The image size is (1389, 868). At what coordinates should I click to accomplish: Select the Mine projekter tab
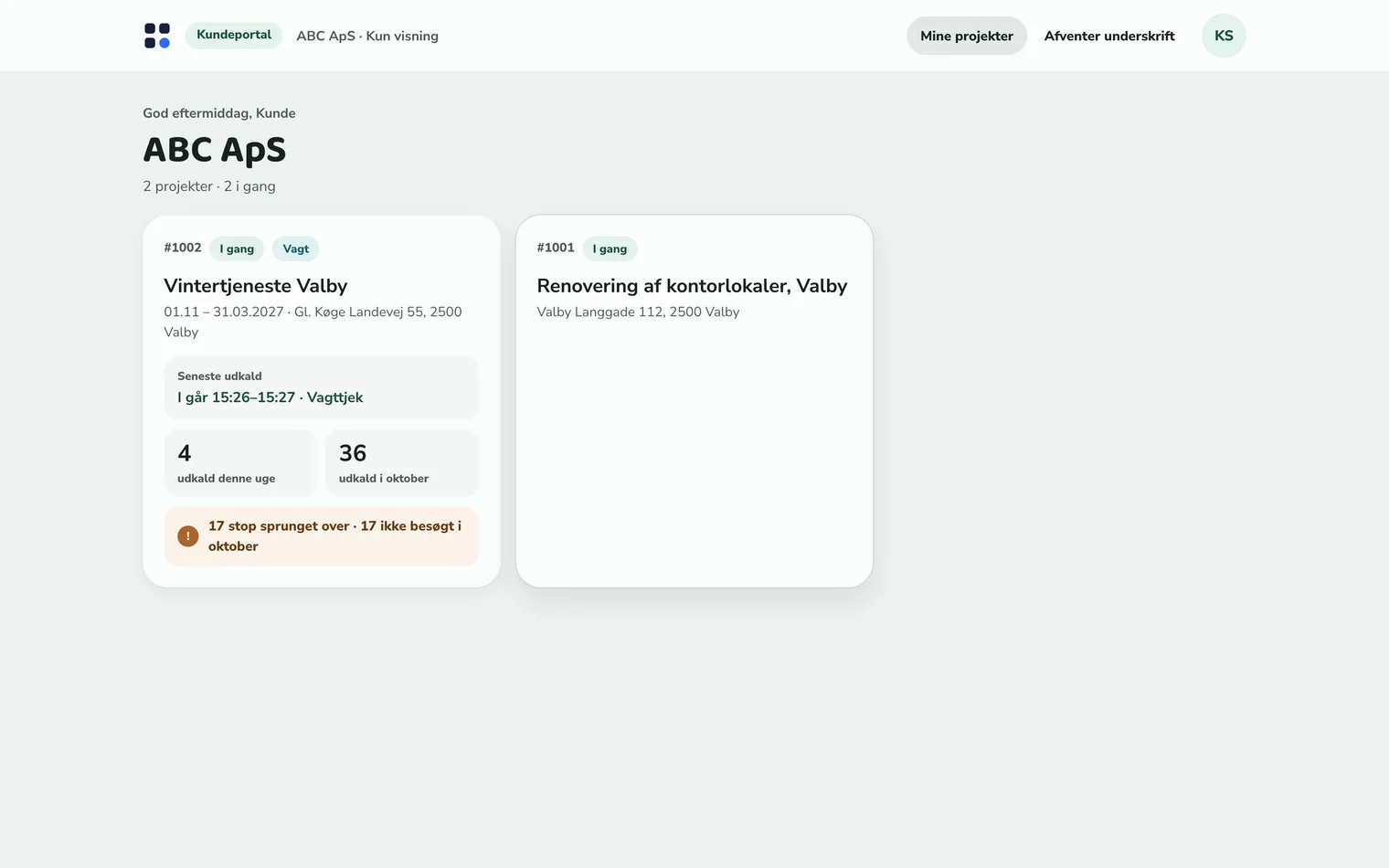[x=967, y=36]
